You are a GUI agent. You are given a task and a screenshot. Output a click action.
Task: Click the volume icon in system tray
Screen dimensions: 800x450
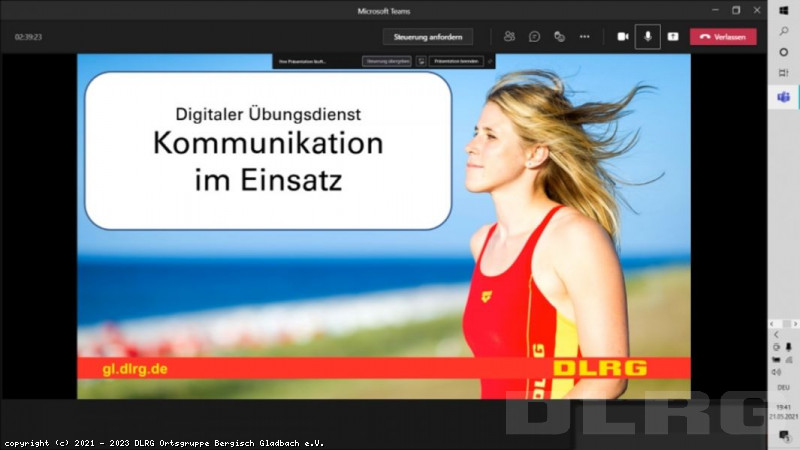tap(777, 372)
